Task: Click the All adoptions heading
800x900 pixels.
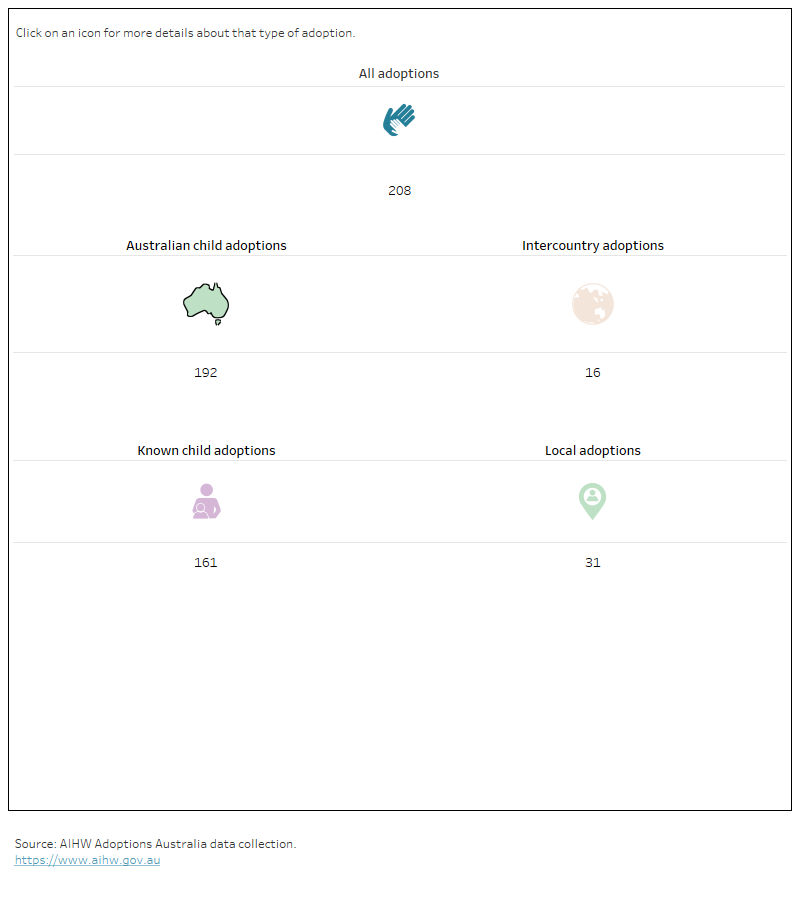Action: [x=399, y=73]
